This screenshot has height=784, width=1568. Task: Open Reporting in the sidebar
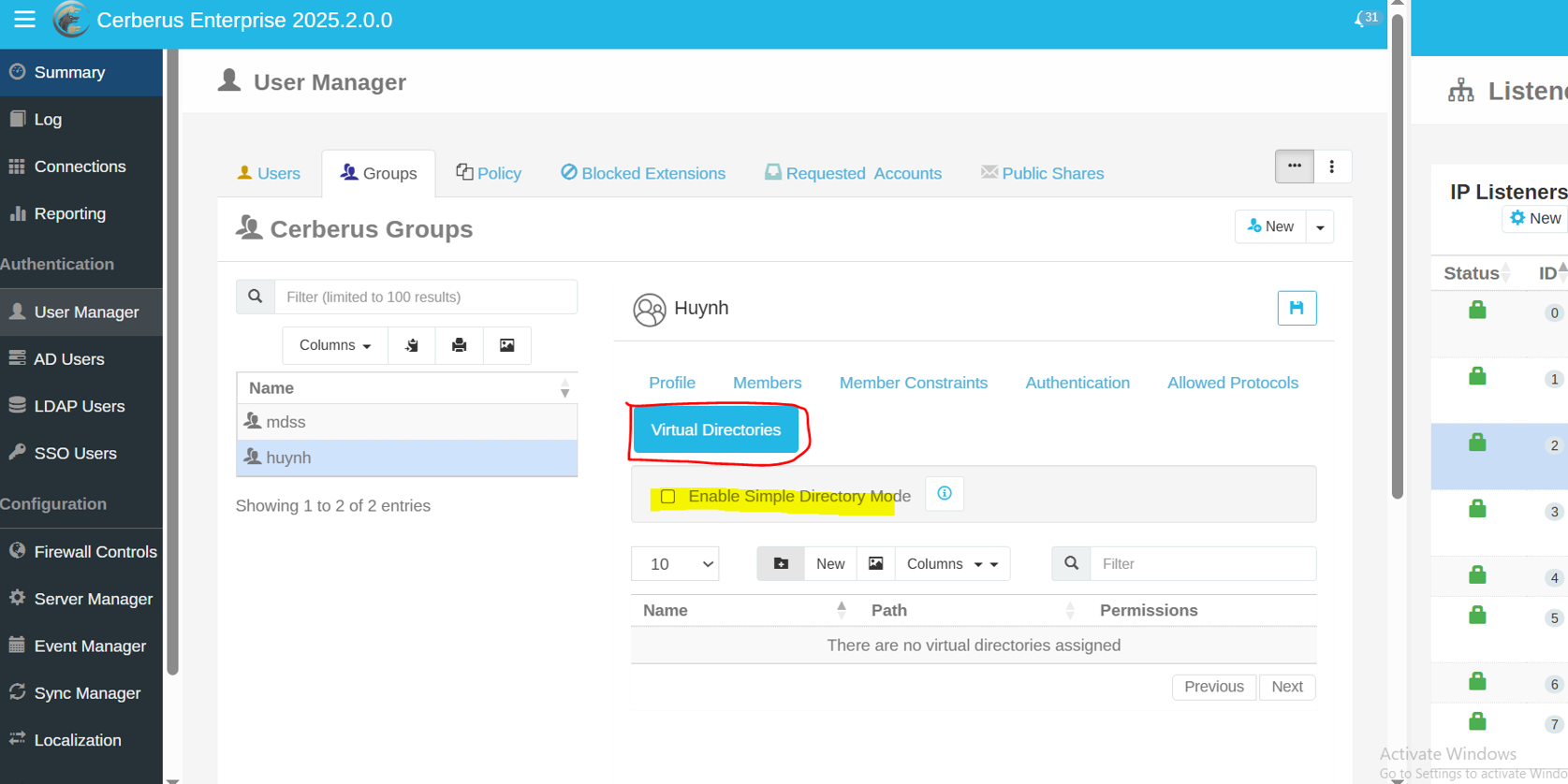(x=81, y=213)
